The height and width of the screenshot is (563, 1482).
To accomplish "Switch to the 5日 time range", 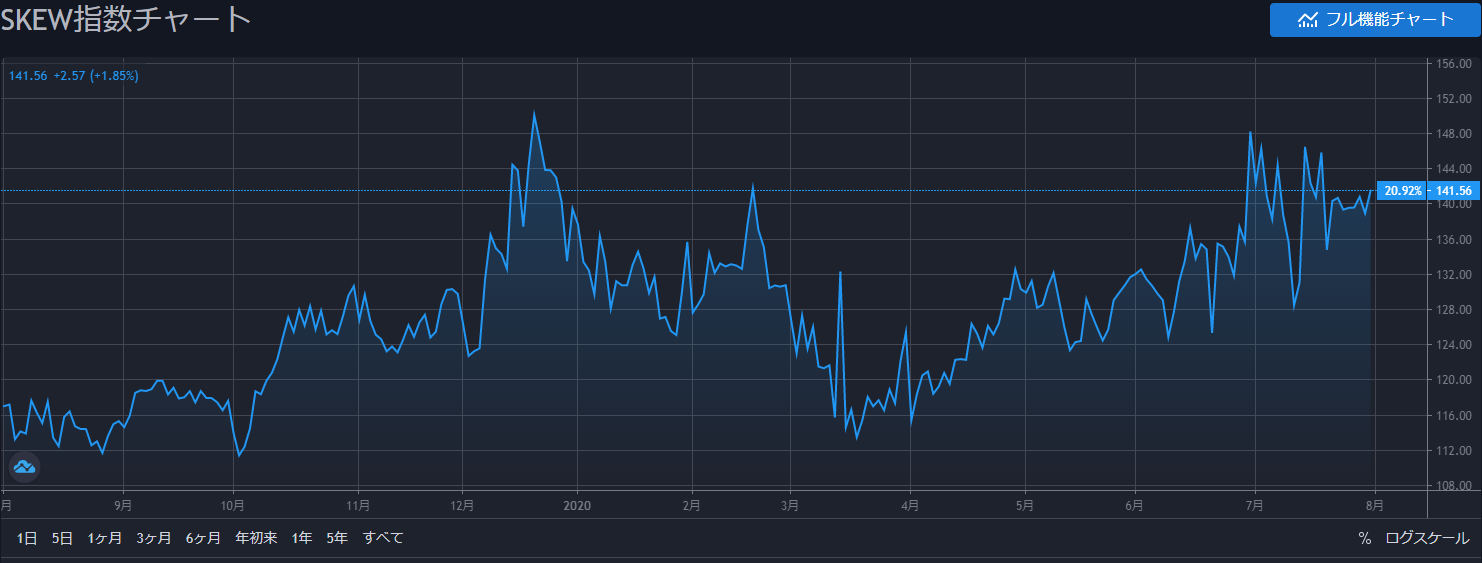I will [x=62, y=538].
